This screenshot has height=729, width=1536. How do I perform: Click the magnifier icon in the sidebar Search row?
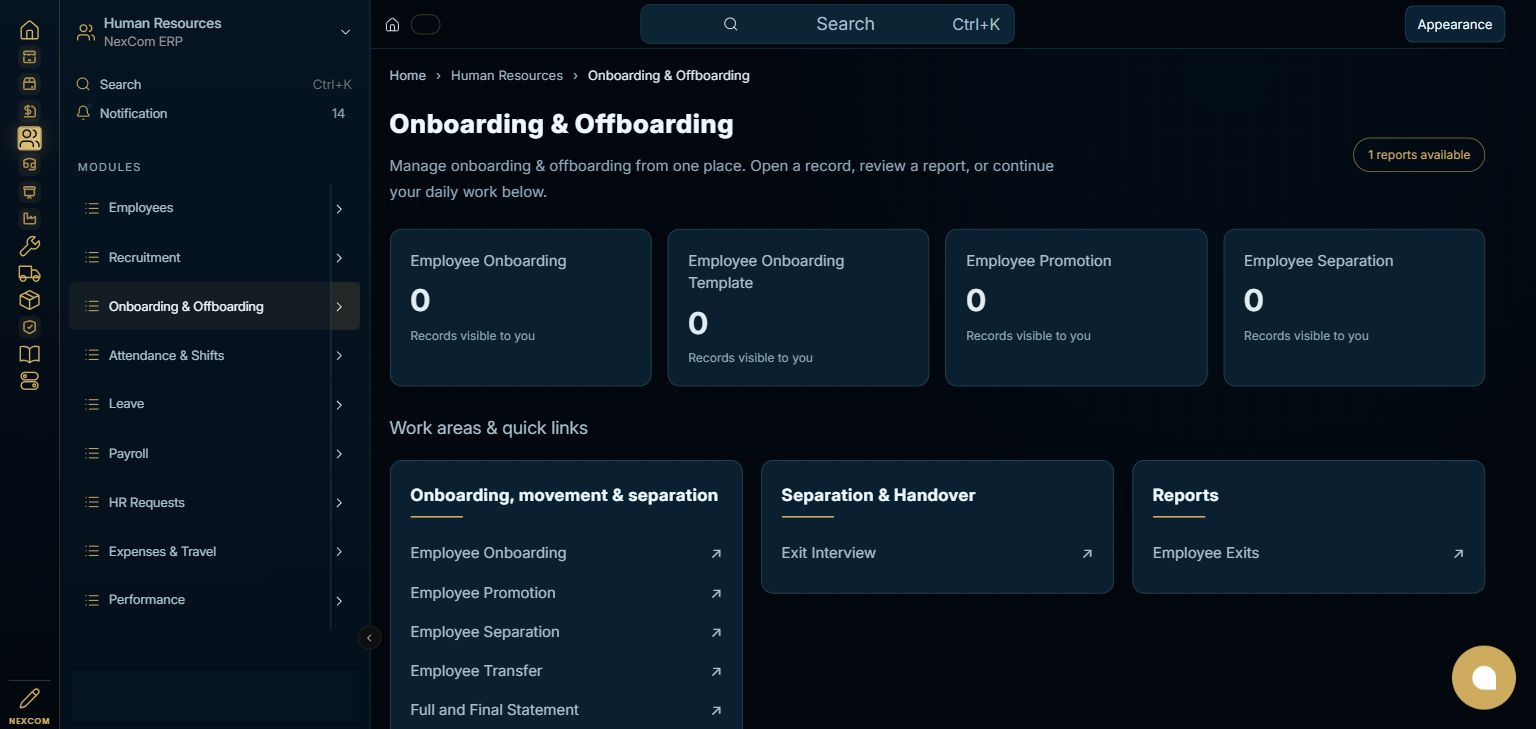pos(84,84)
